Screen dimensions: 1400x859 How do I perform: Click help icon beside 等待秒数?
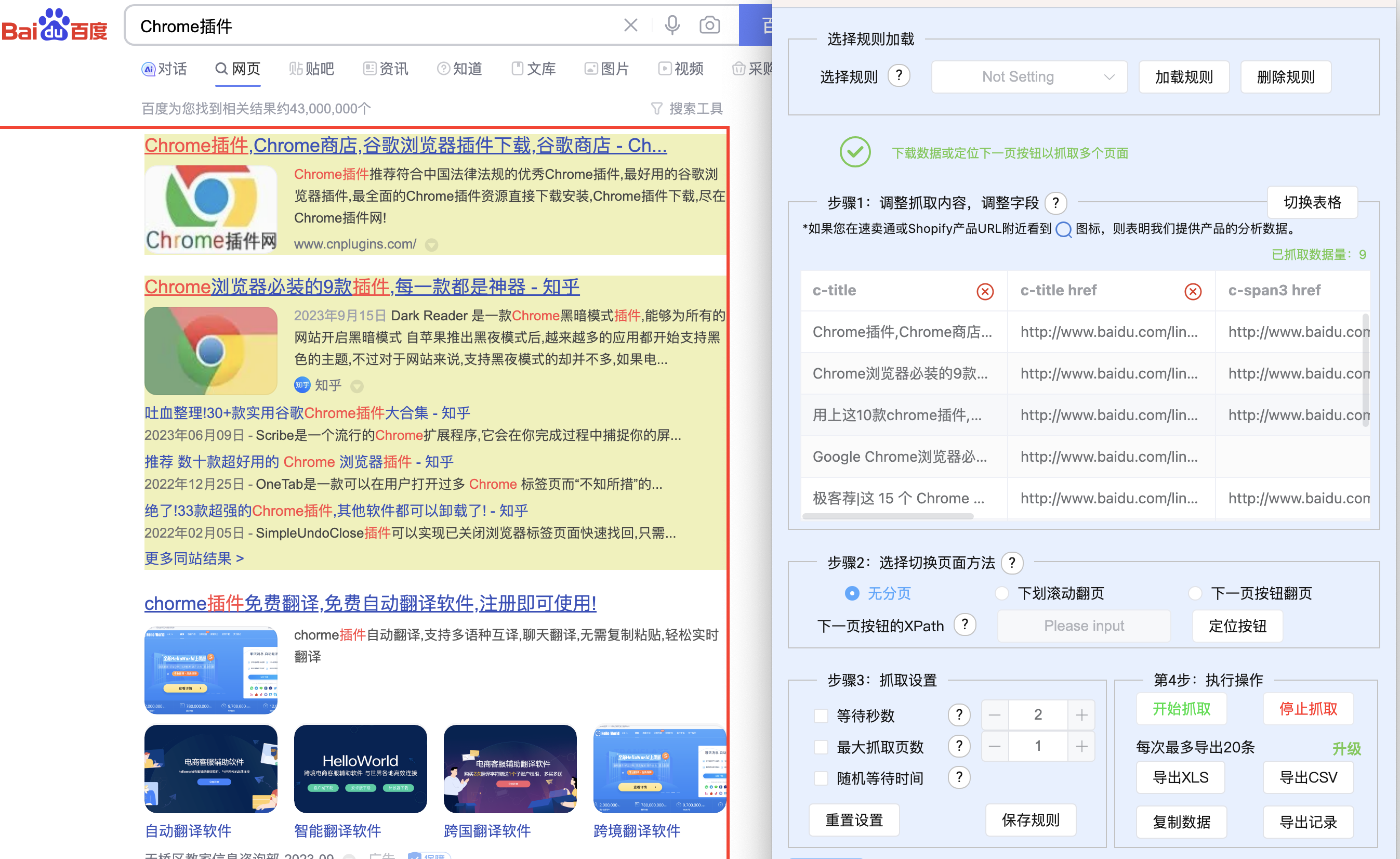point(958,714)
